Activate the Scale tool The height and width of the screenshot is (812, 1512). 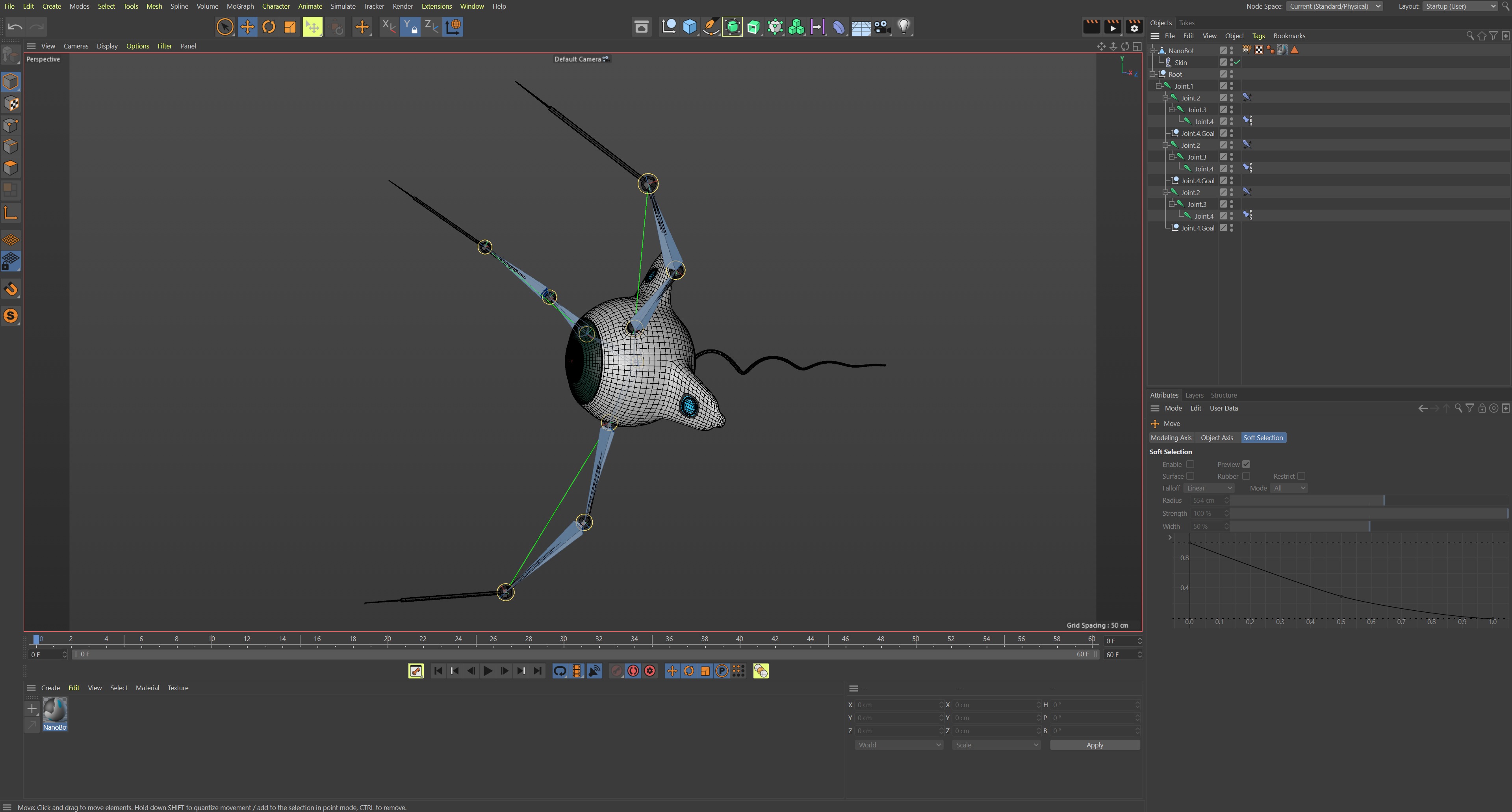tap(290, 26)
